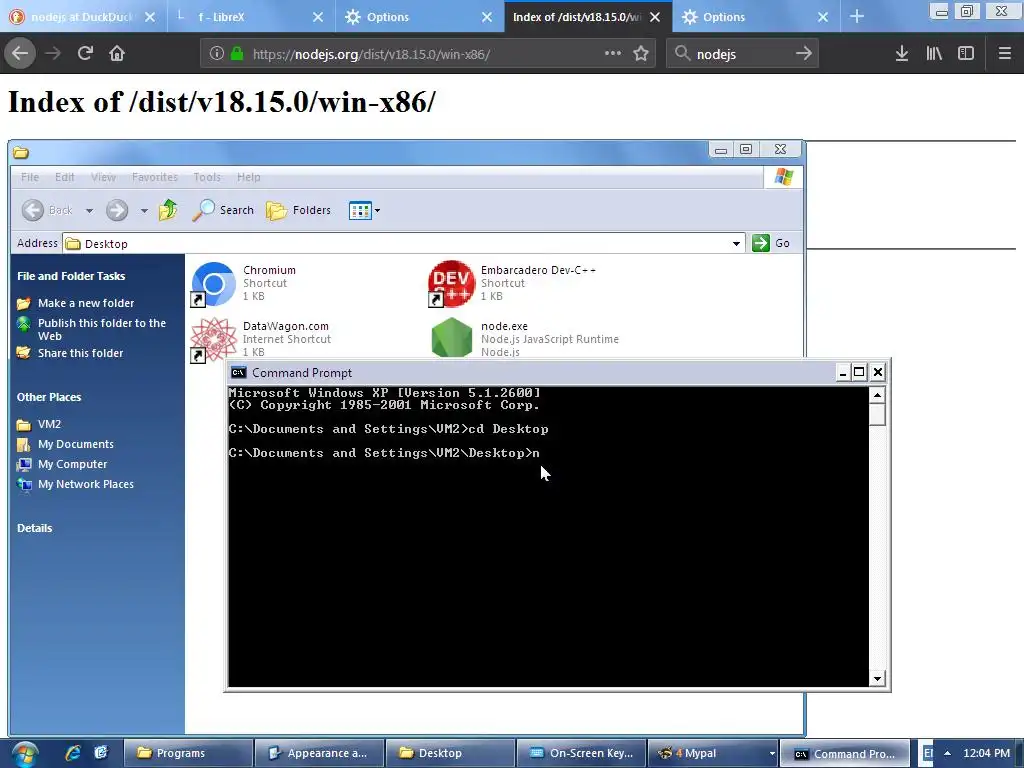Show site information icon in address bar
Viewport: 1024px width, 768px height.
point(217,54)
